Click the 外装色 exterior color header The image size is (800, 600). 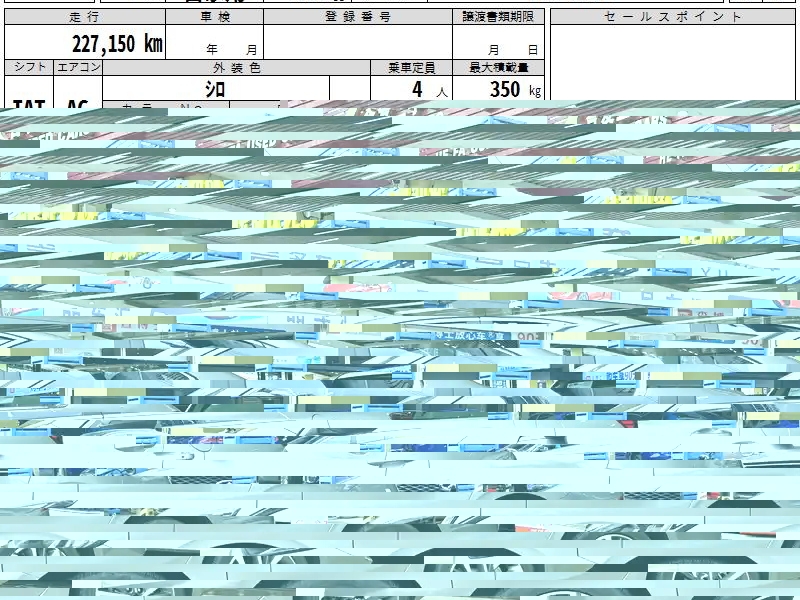tap(236, 67)
